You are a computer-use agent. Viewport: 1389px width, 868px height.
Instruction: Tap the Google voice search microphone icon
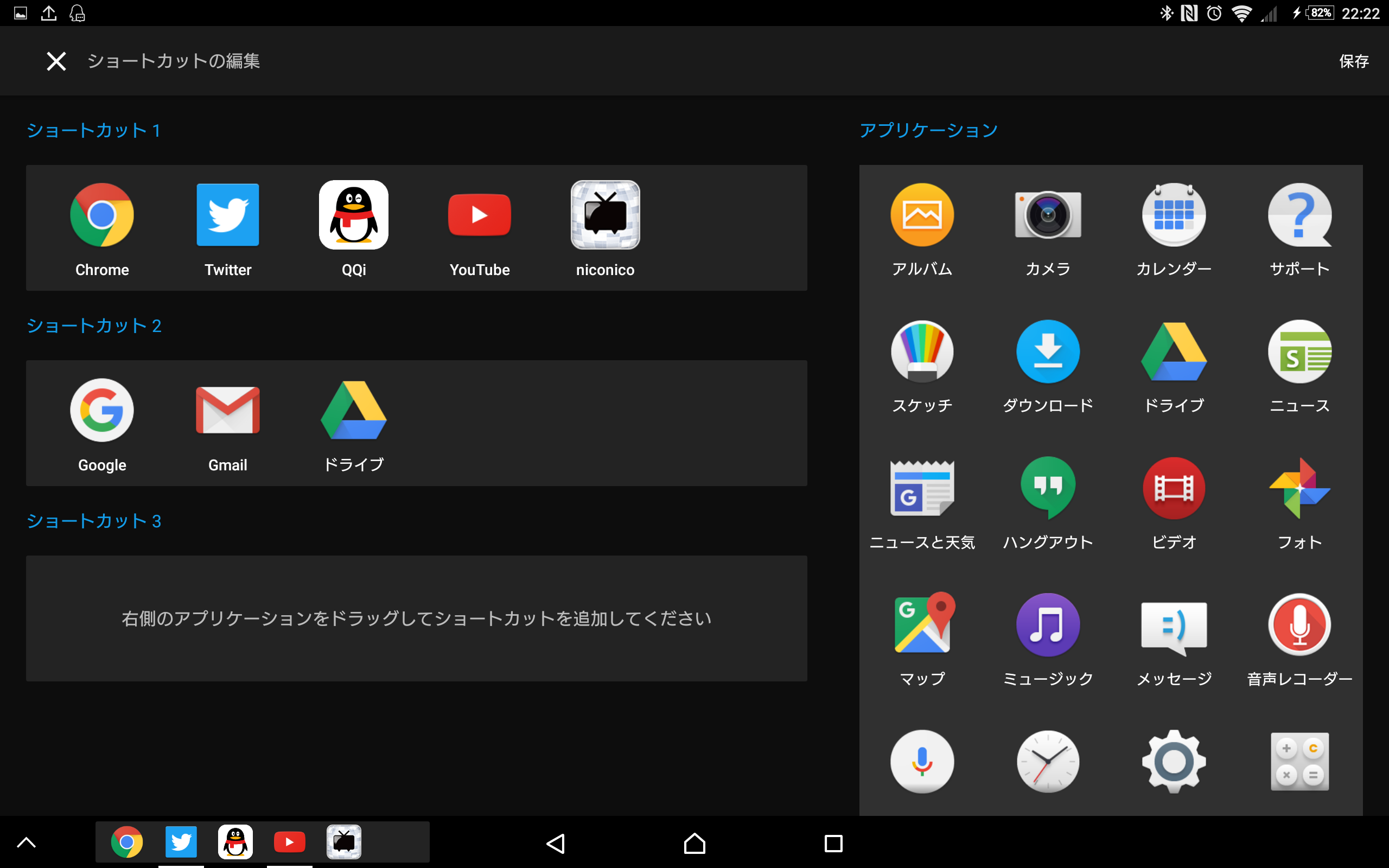coord(922,762)
